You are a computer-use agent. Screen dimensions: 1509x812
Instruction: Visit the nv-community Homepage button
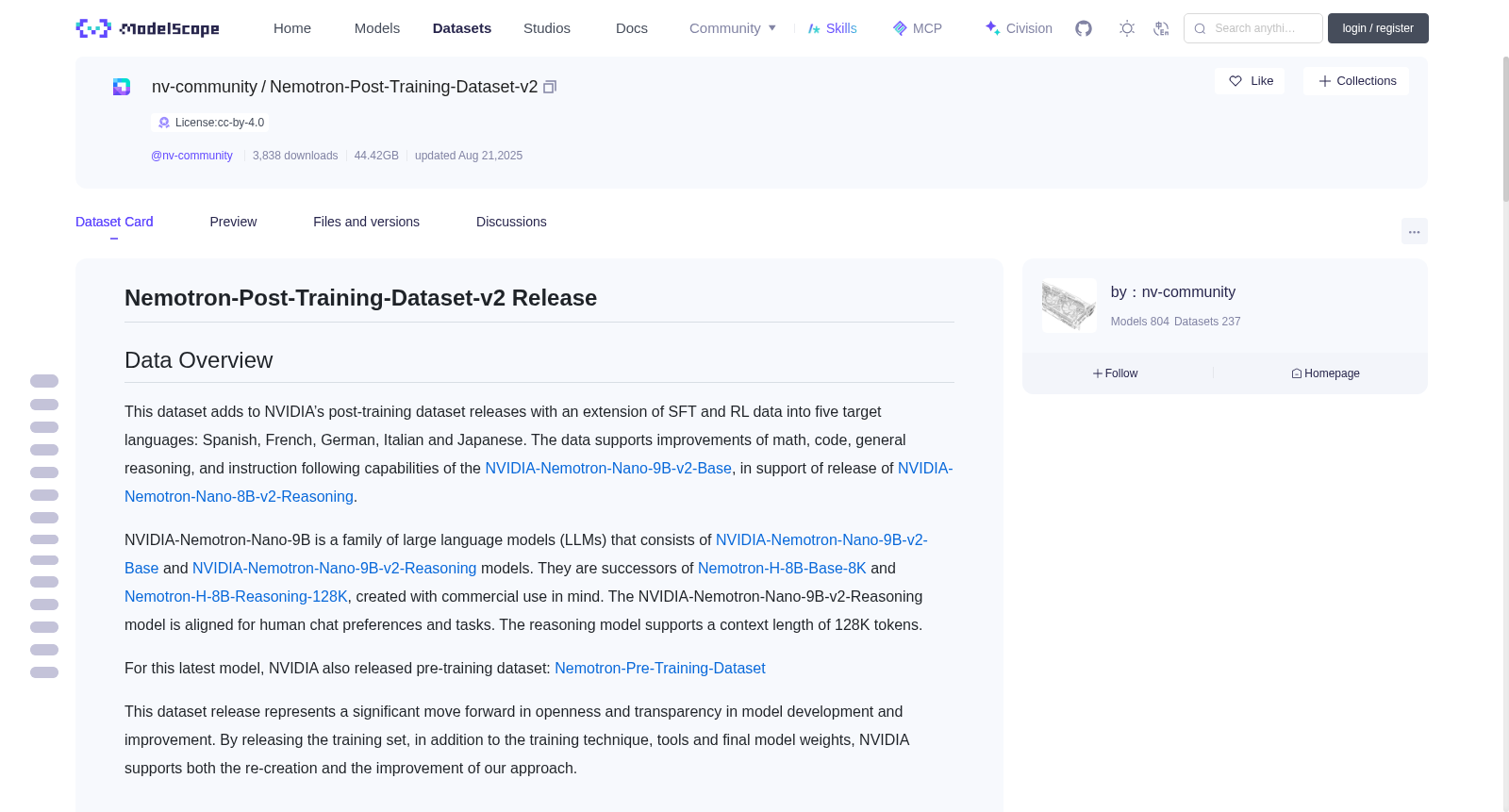[x=1326, y=373]
